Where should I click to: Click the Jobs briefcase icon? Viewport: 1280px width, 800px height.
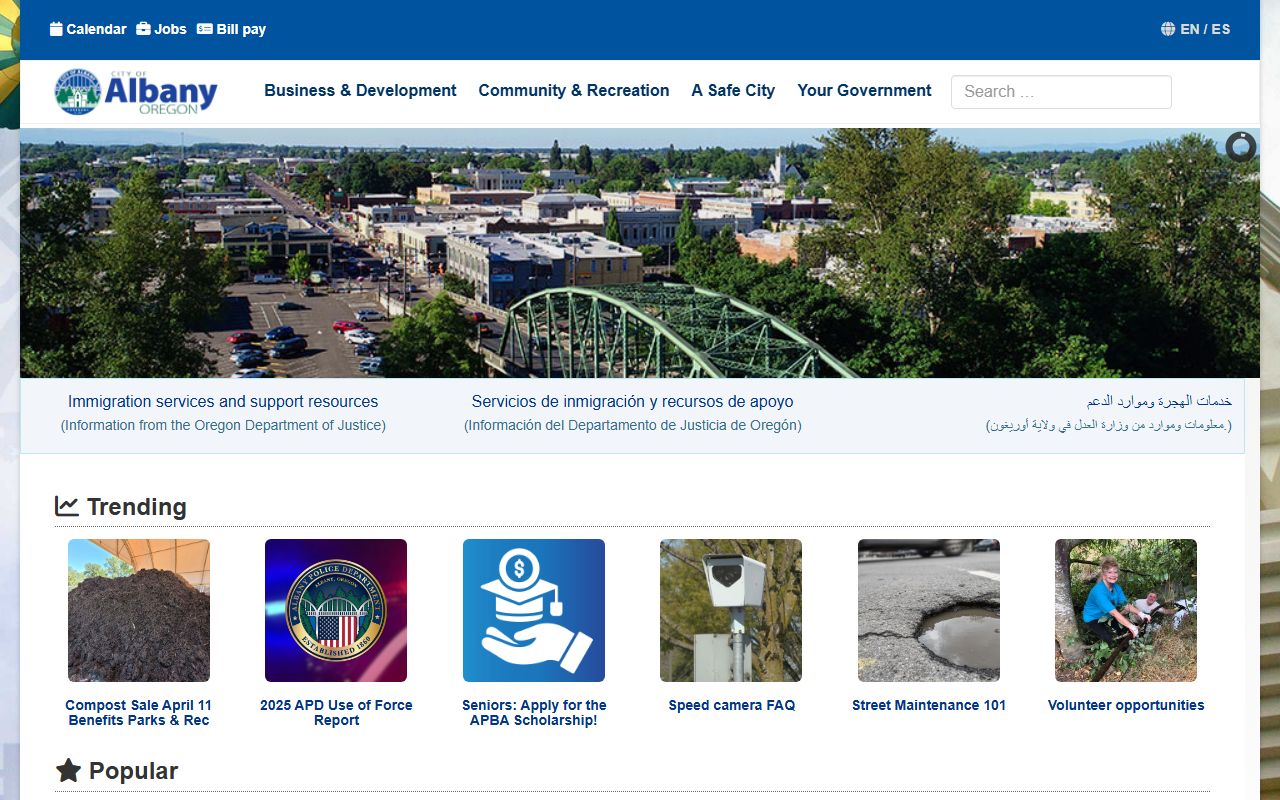(143, 29)
